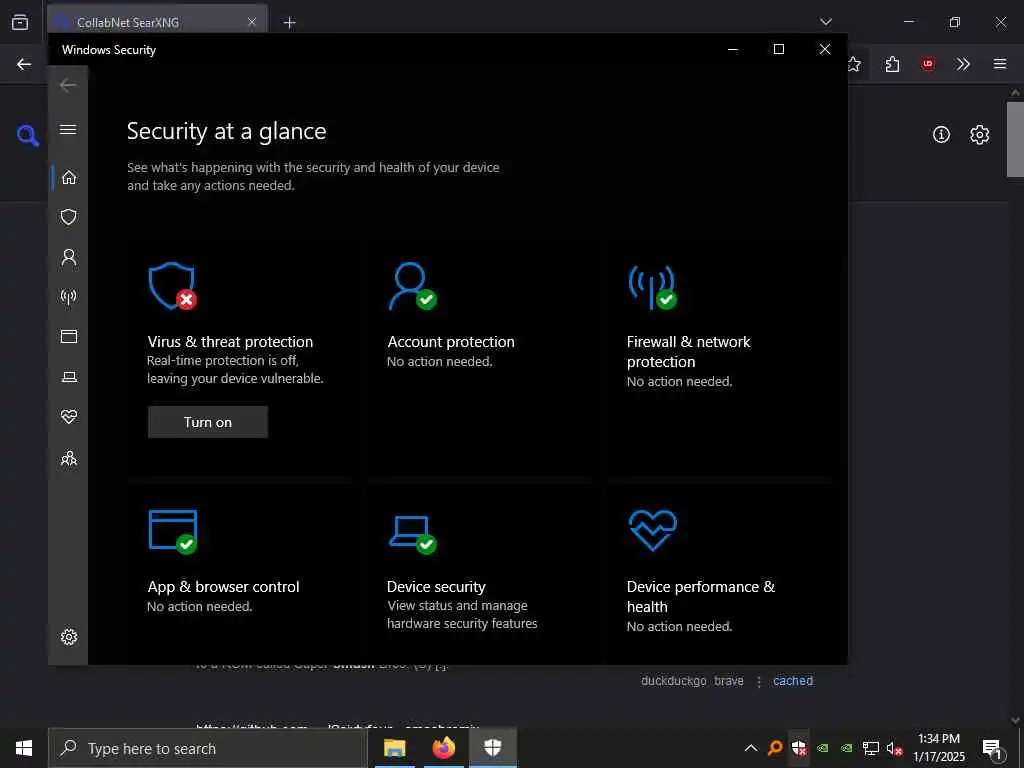Open Firefox application hamburger menu
The width and height of the screenshot is (1024, 768).
point(1000,64)
